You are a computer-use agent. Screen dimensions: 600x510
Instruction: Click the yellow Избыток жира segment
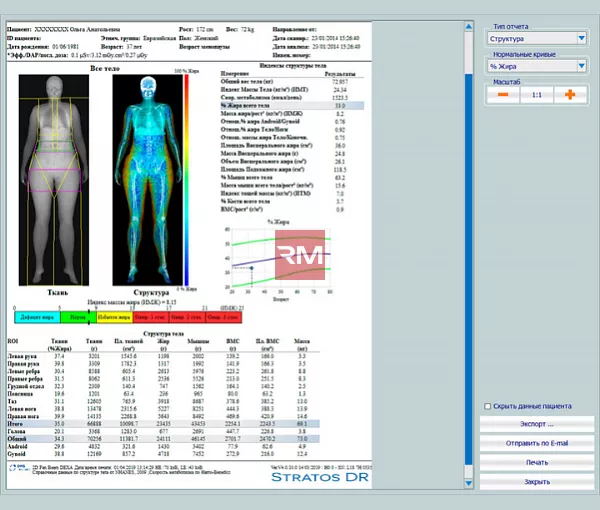pos(114,317)
